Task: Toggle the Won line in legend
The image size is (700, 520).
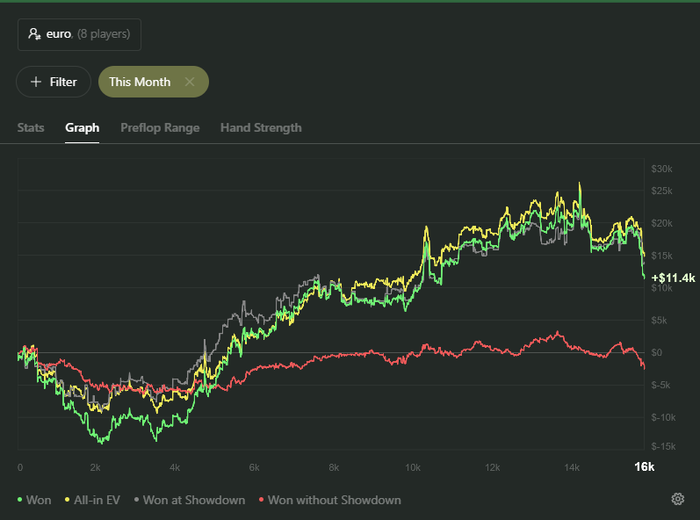Action: 34,500
